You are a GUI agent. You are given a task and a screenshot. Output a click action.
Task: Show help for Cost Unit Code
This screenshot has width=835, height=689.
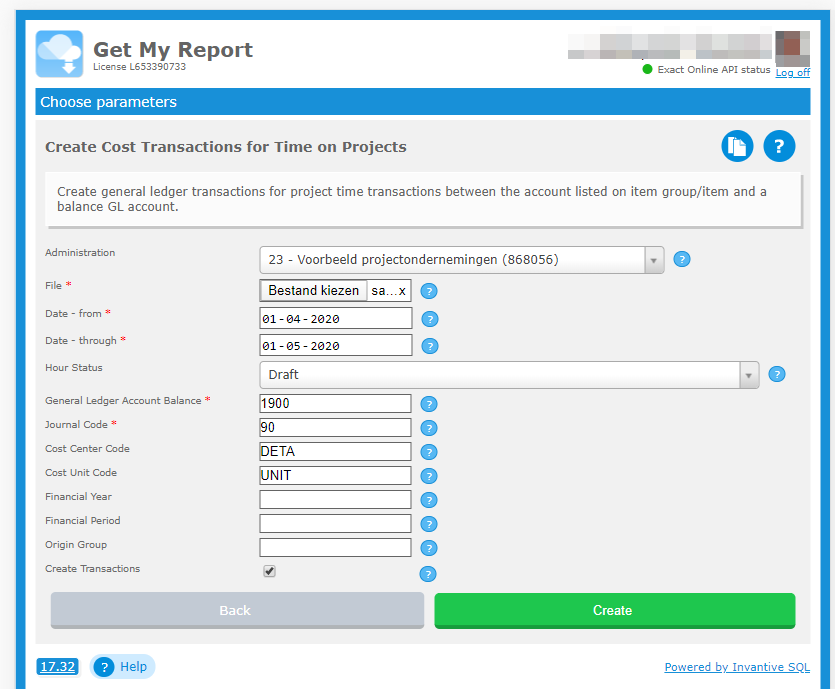(x=429, y=476)
